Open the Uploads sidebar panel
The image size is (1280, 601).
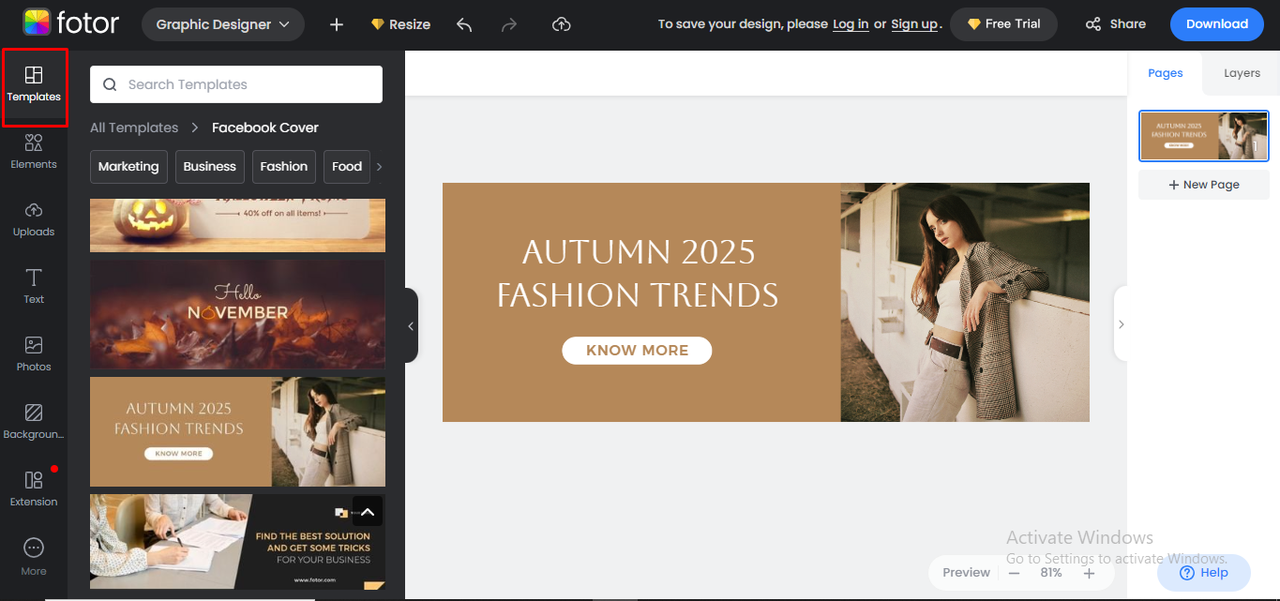(34, 219)
